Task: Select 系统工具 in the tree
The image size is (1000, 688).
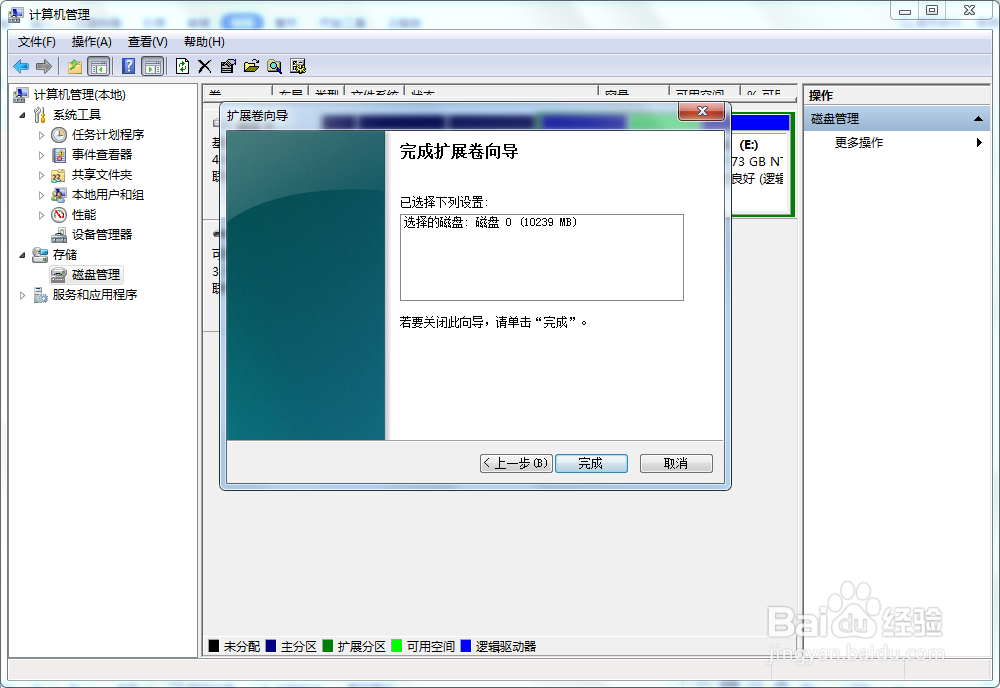Action: [77, 115]
